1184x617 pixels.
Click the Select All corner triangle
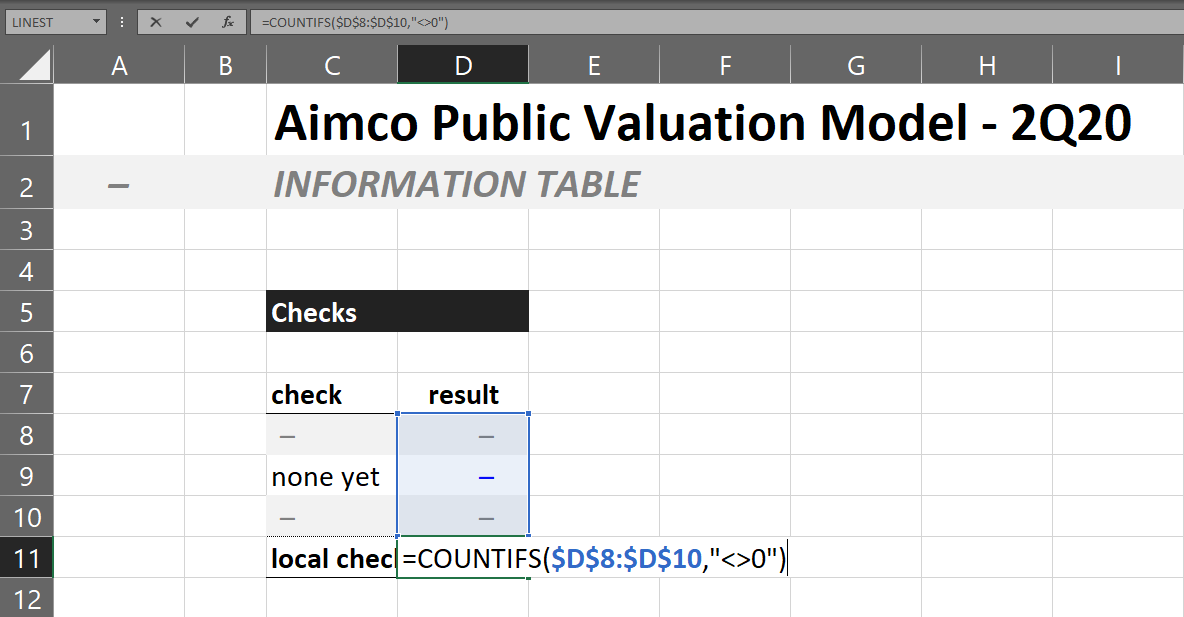pos(35,65)
